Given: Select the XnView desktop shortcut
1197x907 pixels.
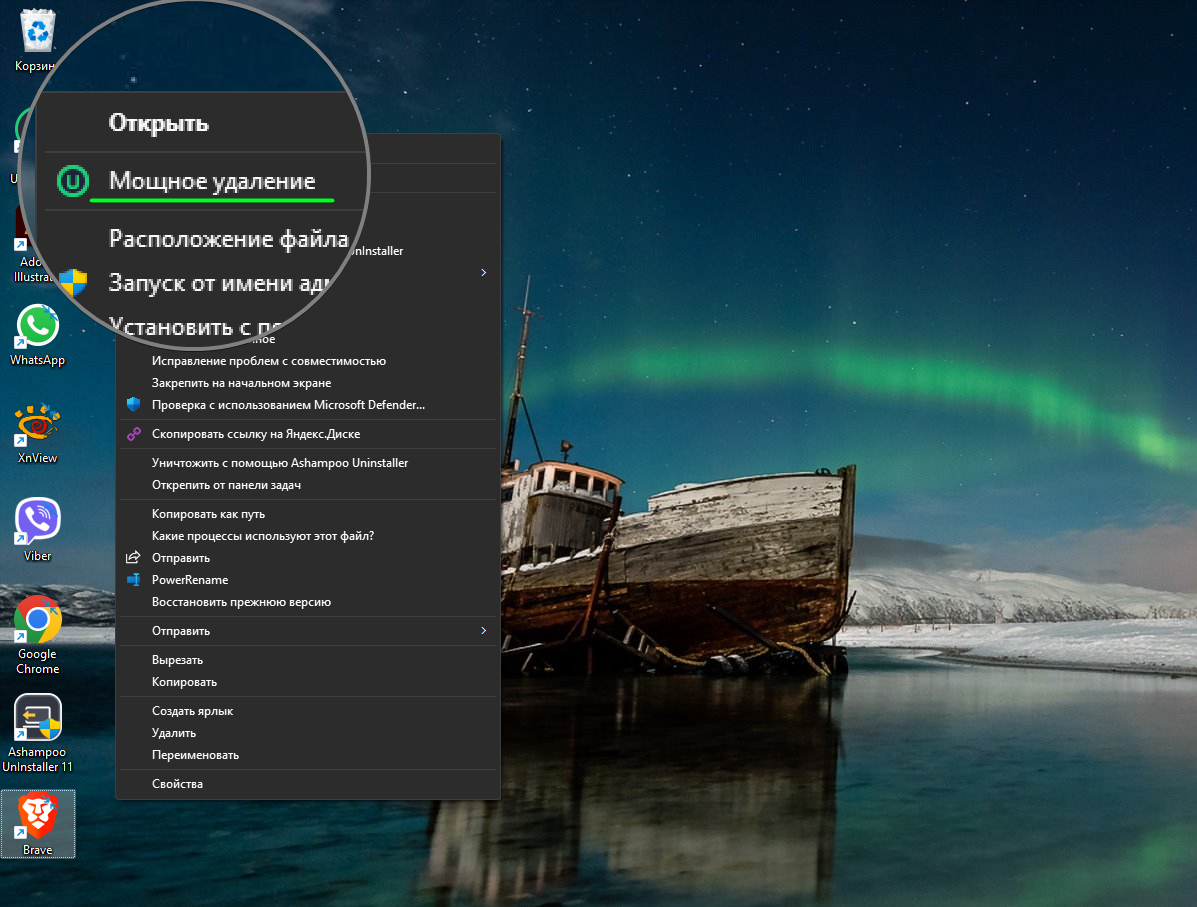Looking at the screenshot, I should pos(37,433).
